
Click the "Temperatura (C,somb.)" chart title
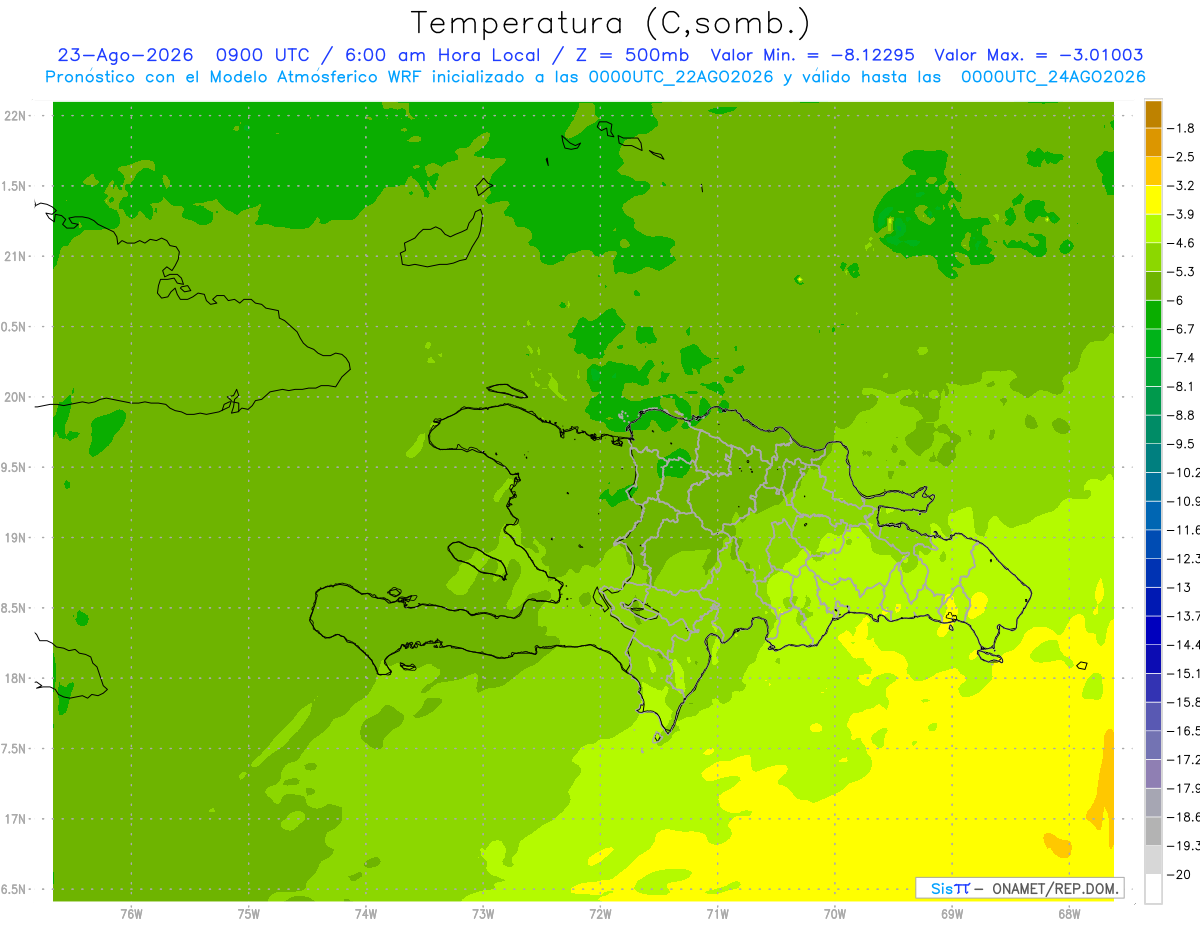611,23
